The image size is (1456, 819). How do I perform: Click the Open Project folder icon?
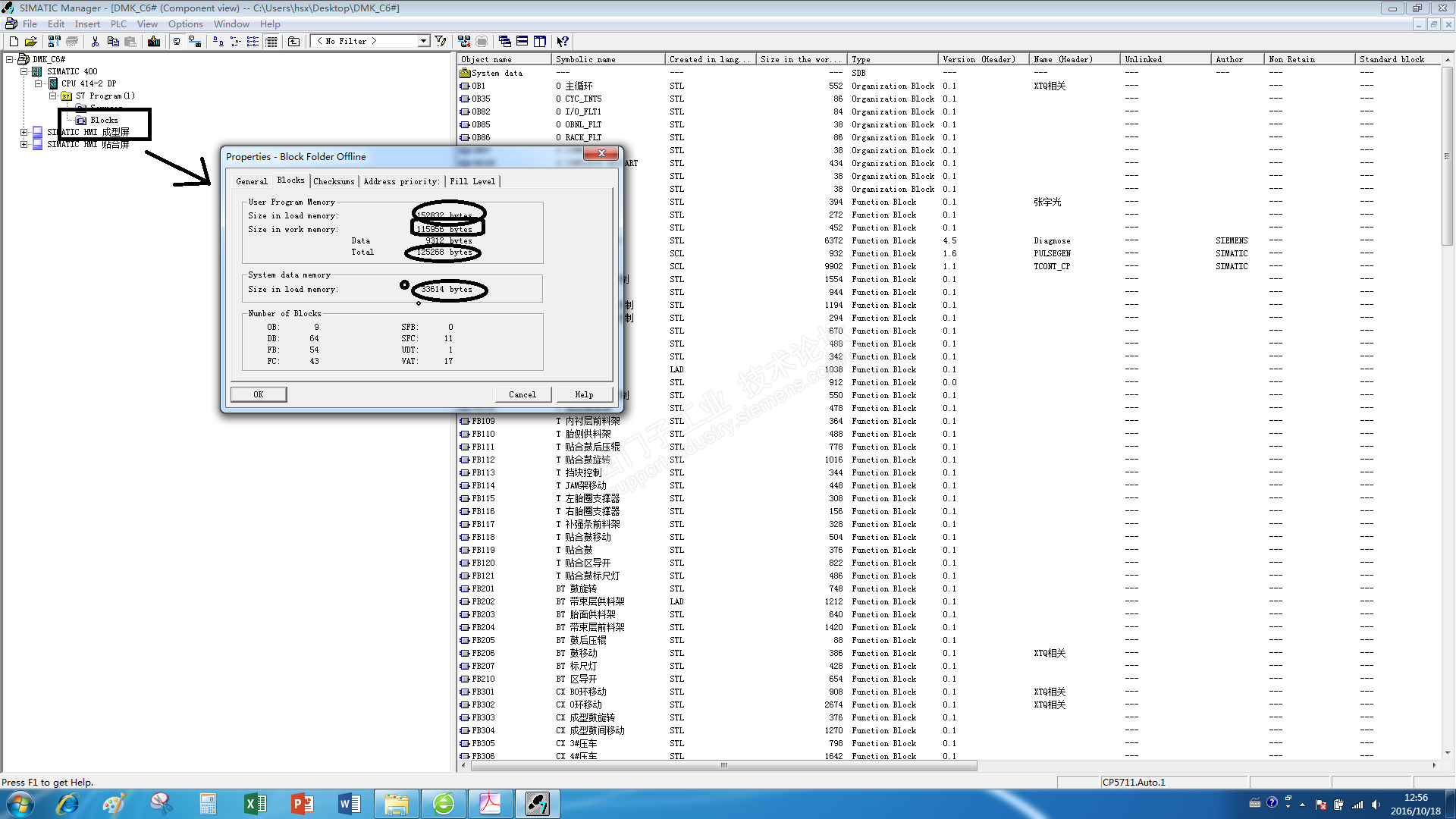(x=31, y=42)
